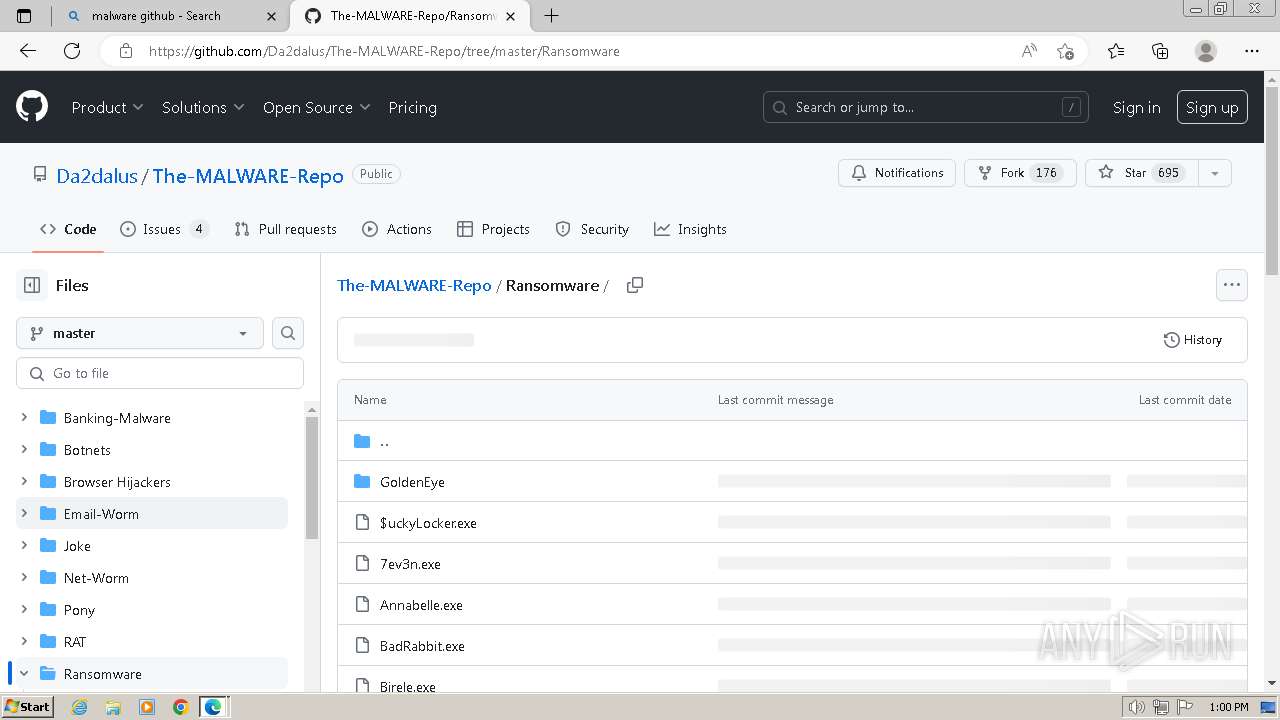Viewport: 1280px width, 720px height.
Task: Open the Start menu
Action: [x=28, y=707]
